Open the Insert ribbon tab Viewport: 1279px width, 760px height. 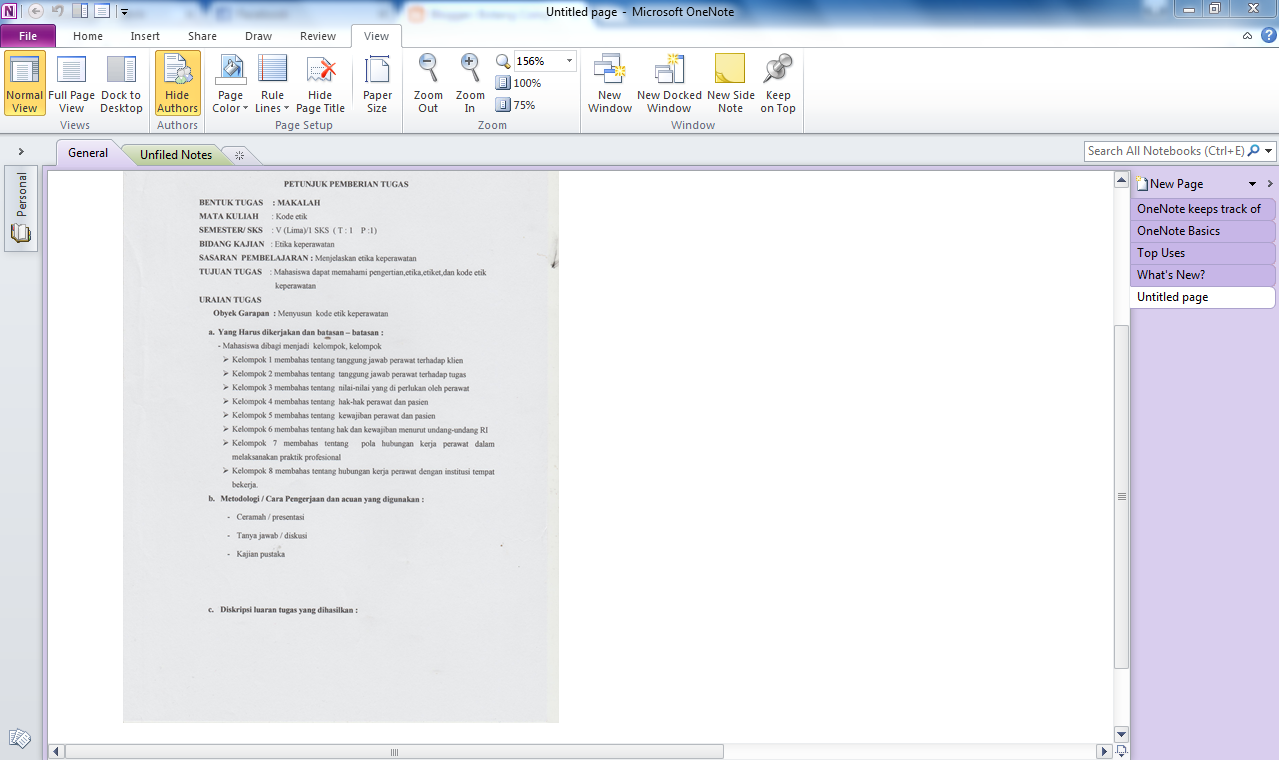(145, 36)
